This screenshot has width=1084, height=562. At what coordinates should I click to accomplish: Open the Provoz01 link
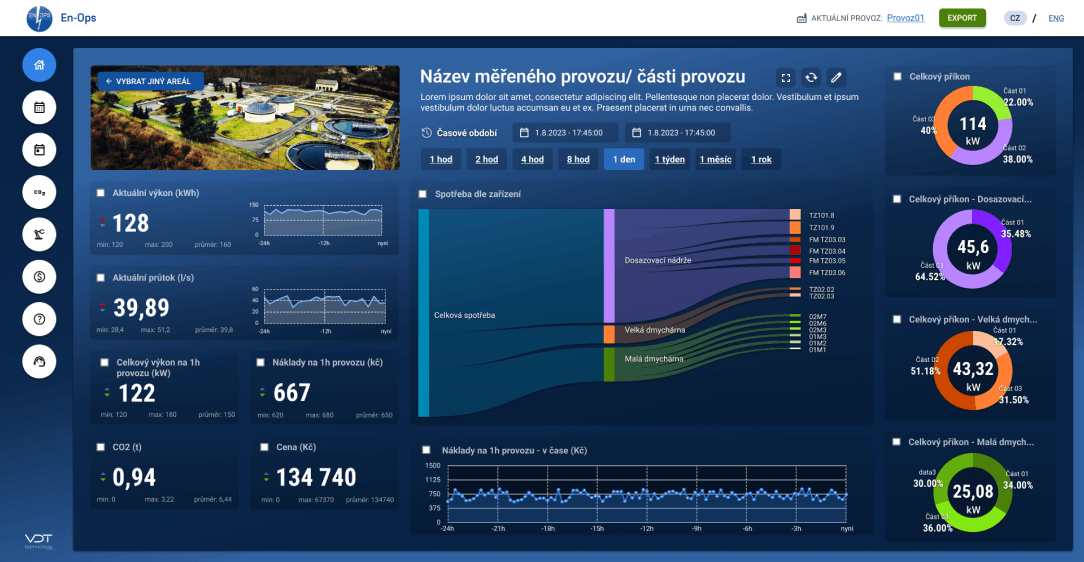(x=906, y=18)
